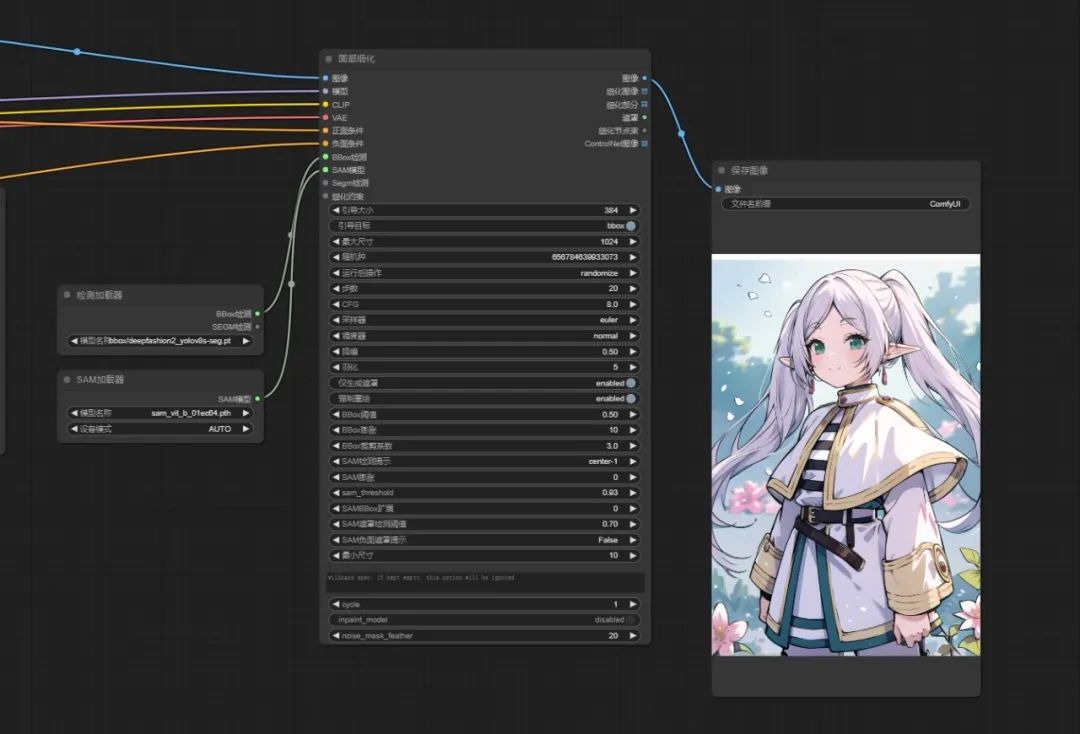Click the SEGM检测 output socket on 检测加载器
The height and width of the screenshot is (734, 1080).
click(x=257, y=326)
